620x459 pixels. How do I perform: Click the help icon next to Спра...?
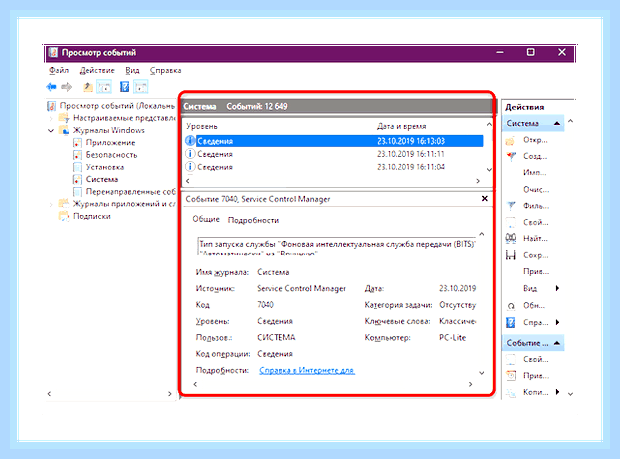click(511, 323)
